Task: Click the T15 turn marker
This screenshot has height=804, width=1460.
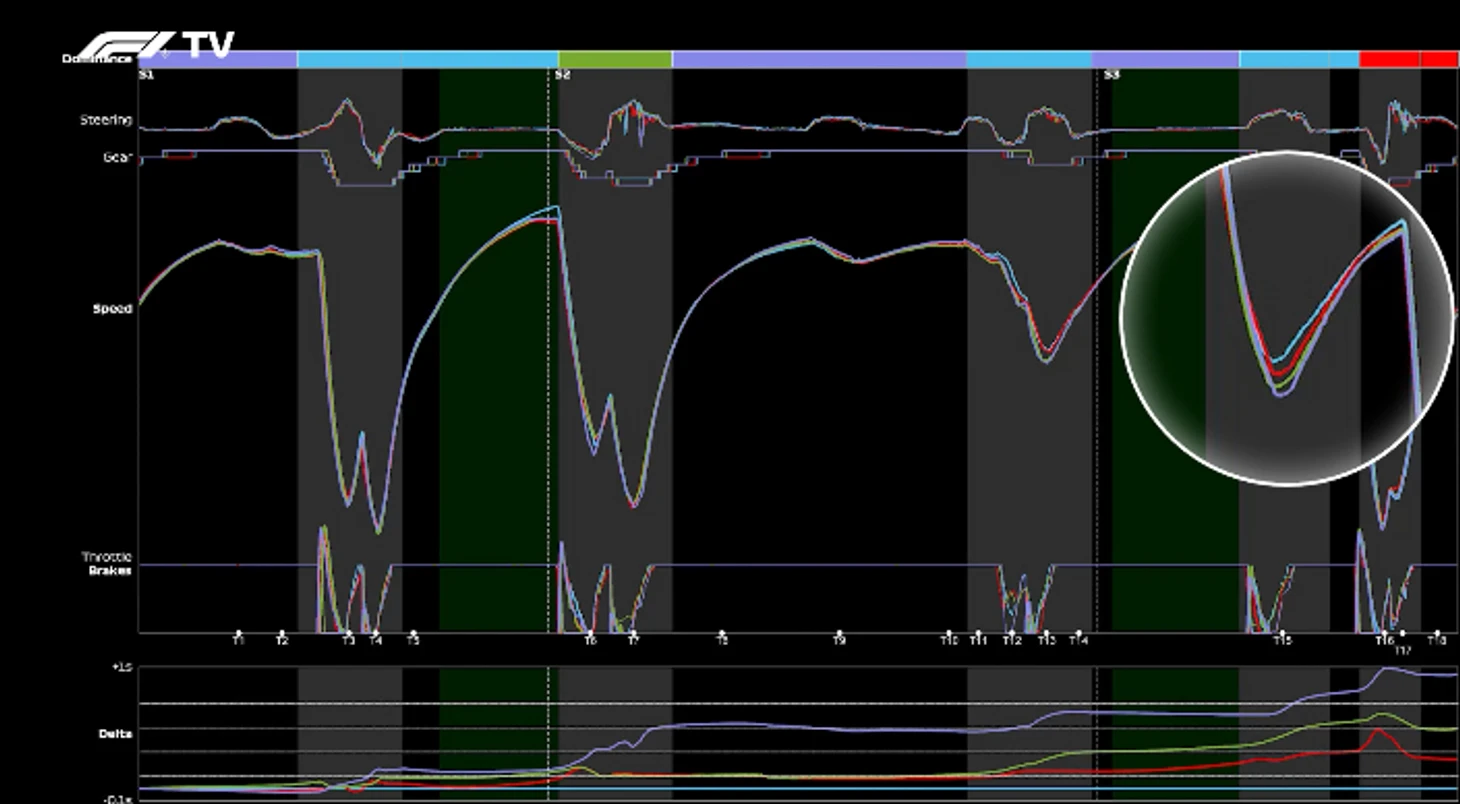Action: 1281,639
